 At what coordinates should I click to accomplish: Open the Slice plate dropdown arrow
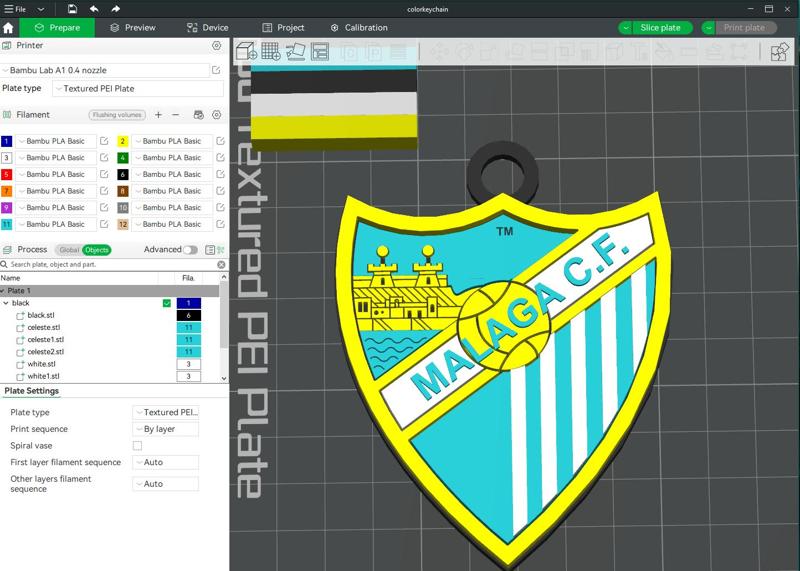(x=625, y=28)
